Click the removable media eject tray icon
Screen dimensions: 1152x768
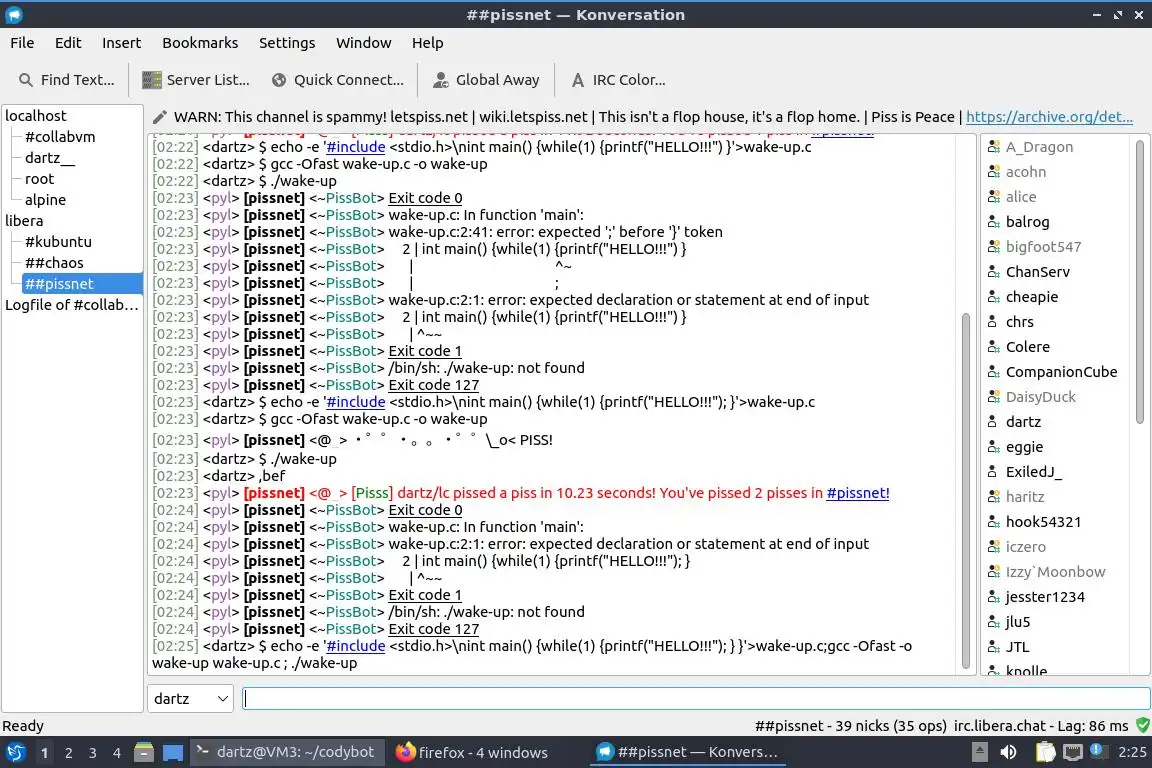click(x=979, y=752)
